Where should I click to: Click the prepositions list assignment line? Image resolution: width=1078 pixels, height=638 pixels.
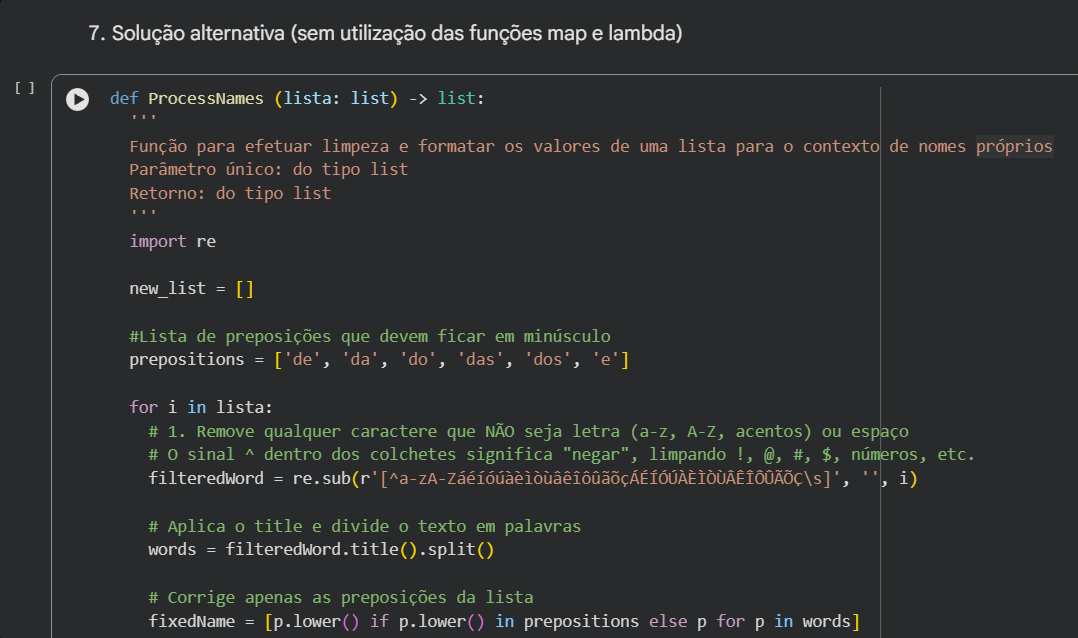[x=379, y=360]
